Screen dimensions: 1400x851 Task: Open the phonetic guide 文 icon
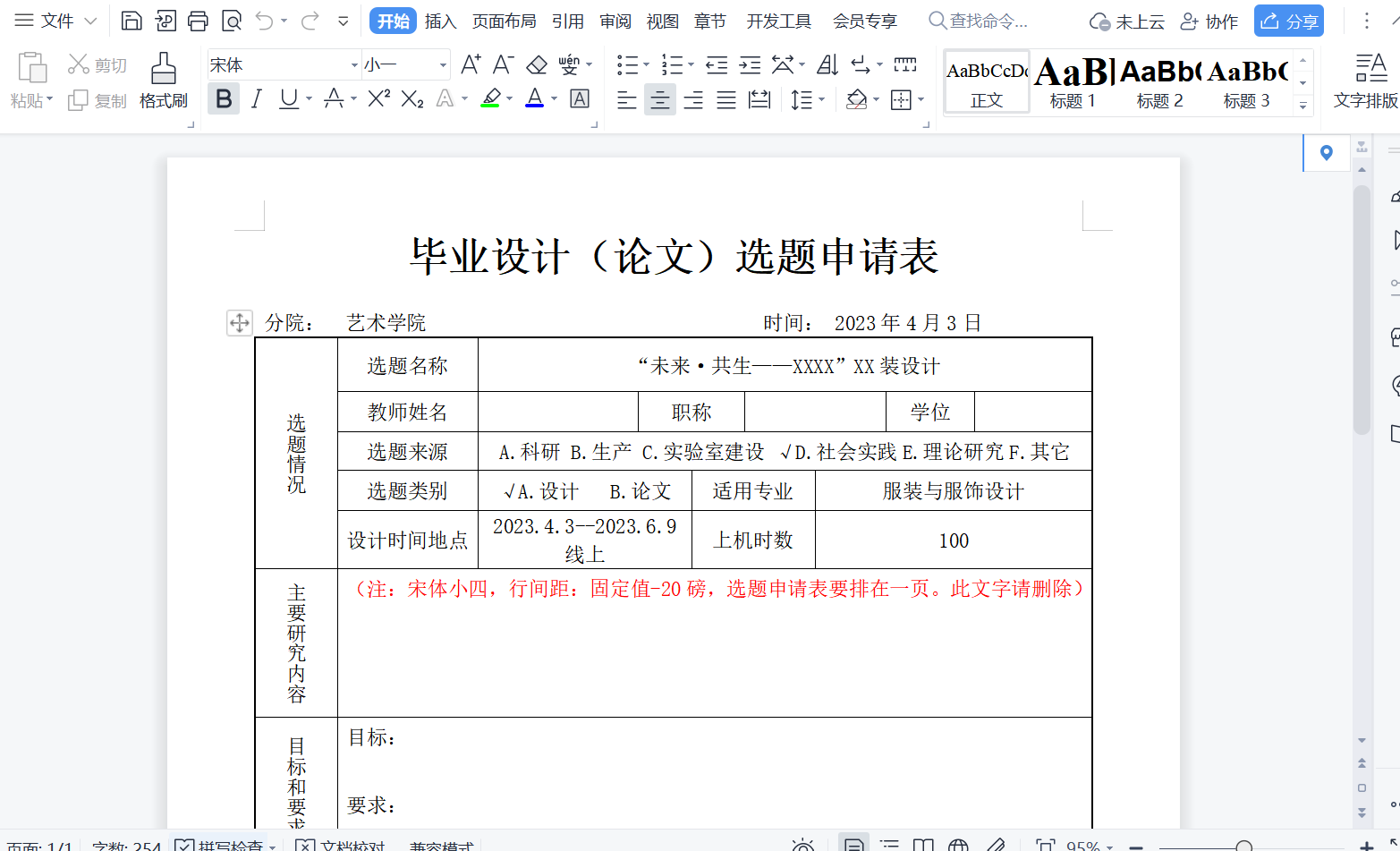[x=570, y=64]
